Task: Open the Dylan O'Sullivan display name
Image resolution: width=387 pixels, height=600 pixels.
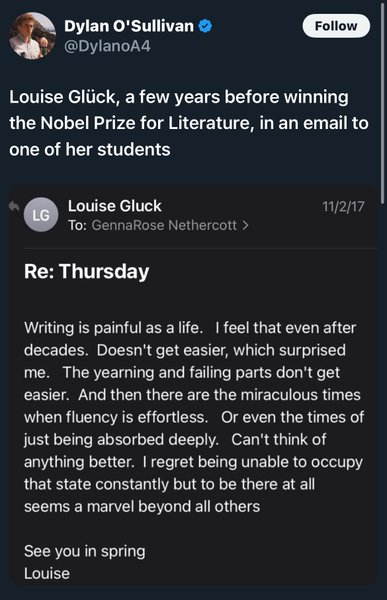Action: (x=129, y=26)
